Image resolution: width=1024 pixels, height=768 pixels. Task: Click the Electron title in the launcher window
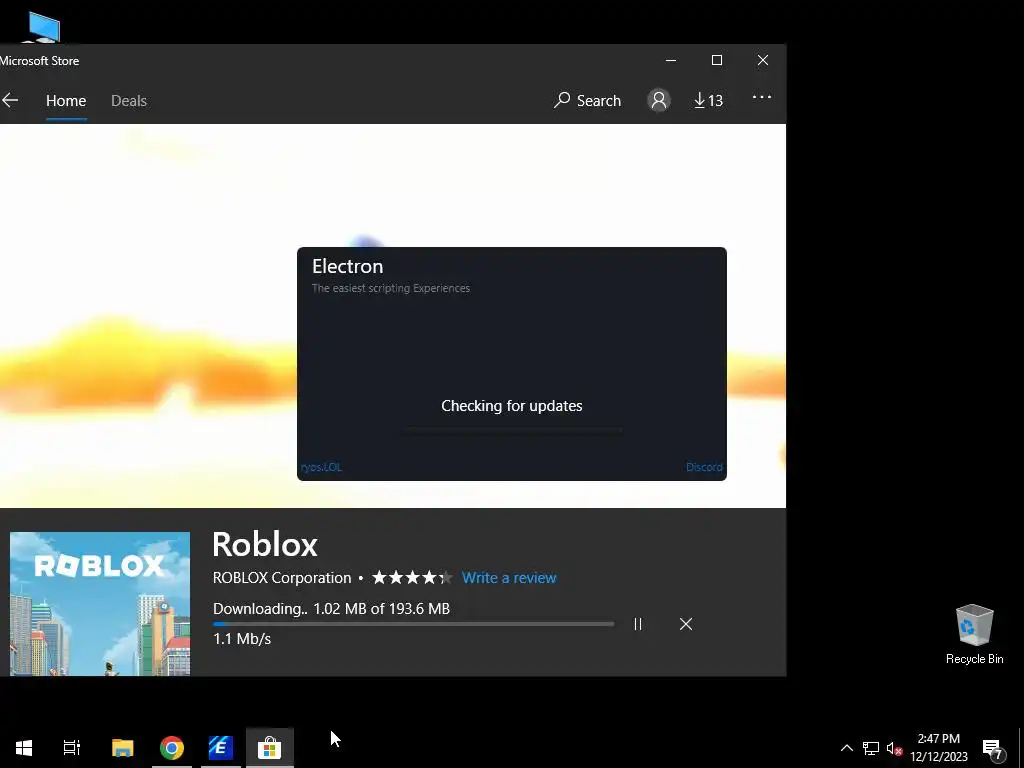click(347, 266)
